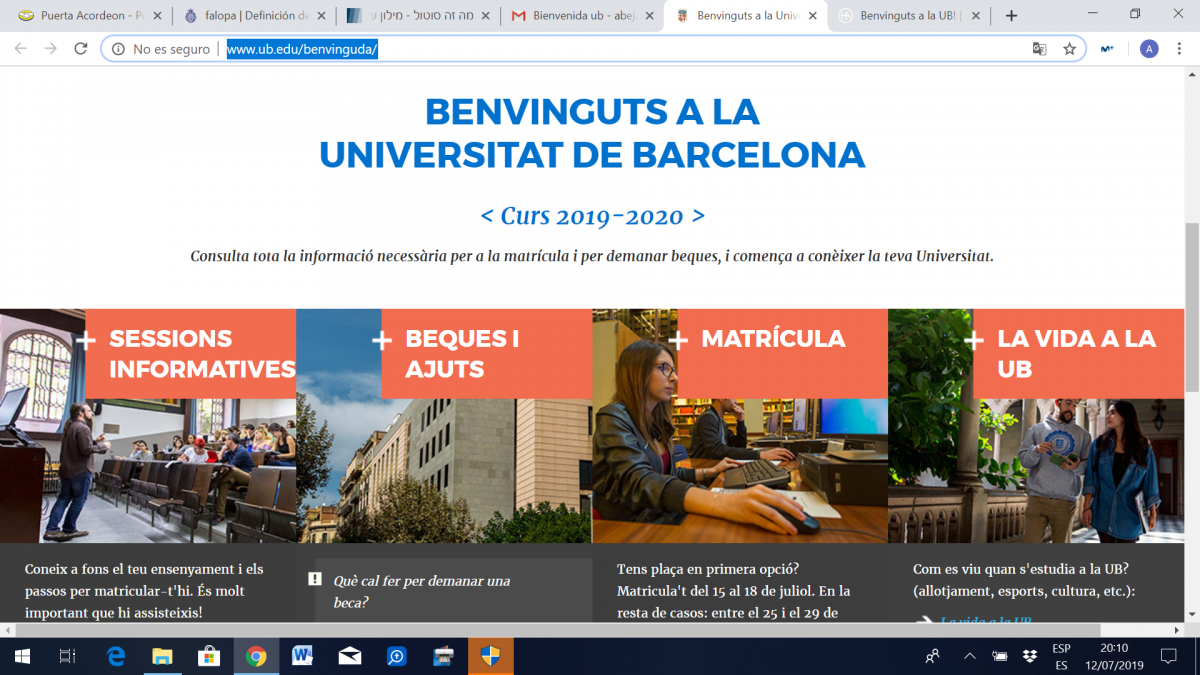Click the 'Curs 2019-2020' text
Image resolution: width=1200 pixels, height=675 pixels.
[592, 215]
